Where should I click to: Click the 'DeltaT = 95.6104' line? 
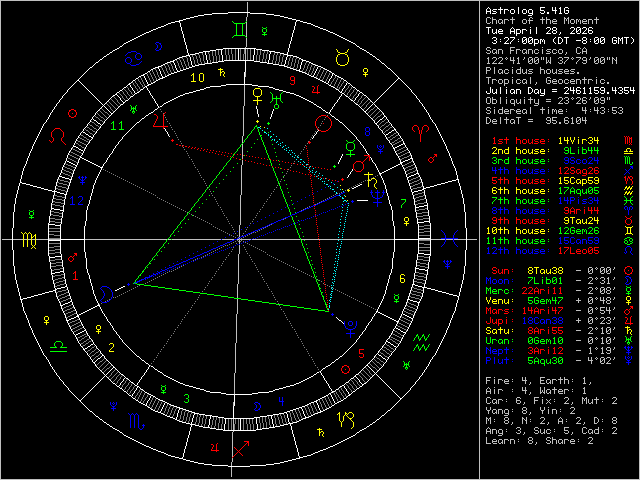[x=536, y=121]
